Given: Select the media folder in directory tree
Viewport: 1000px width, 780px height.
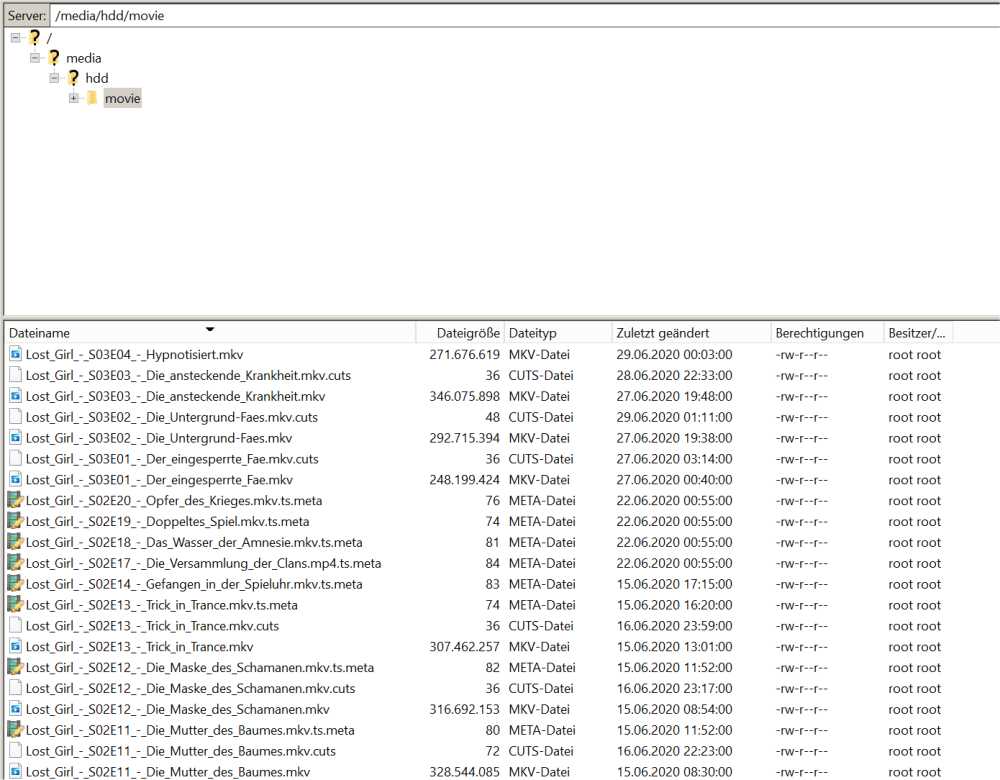Looking at the screenshot, I should pos(83,58).
